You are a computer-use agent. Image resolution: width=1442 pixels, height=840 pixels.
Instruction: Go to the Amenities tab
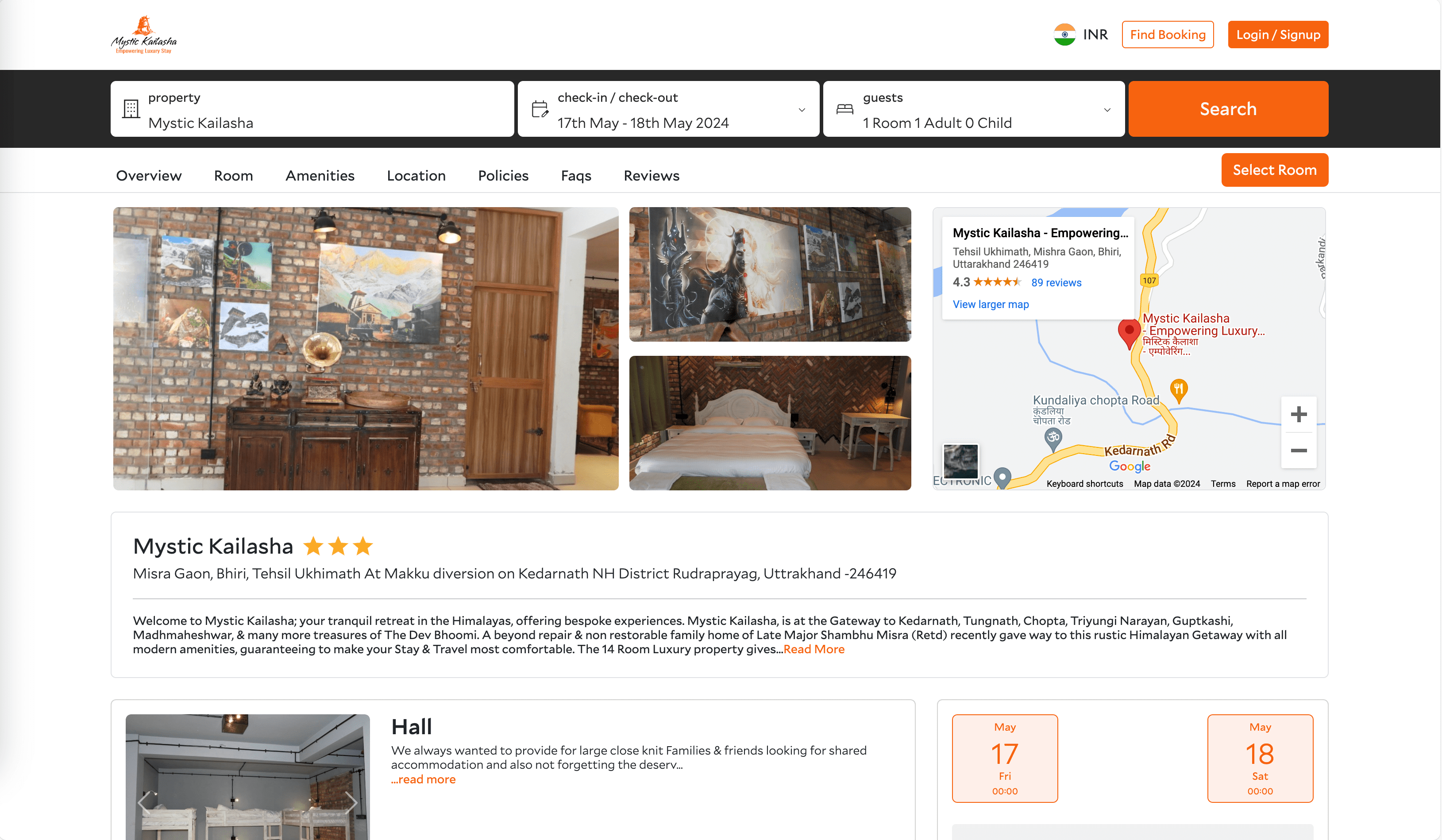[320, 176]
